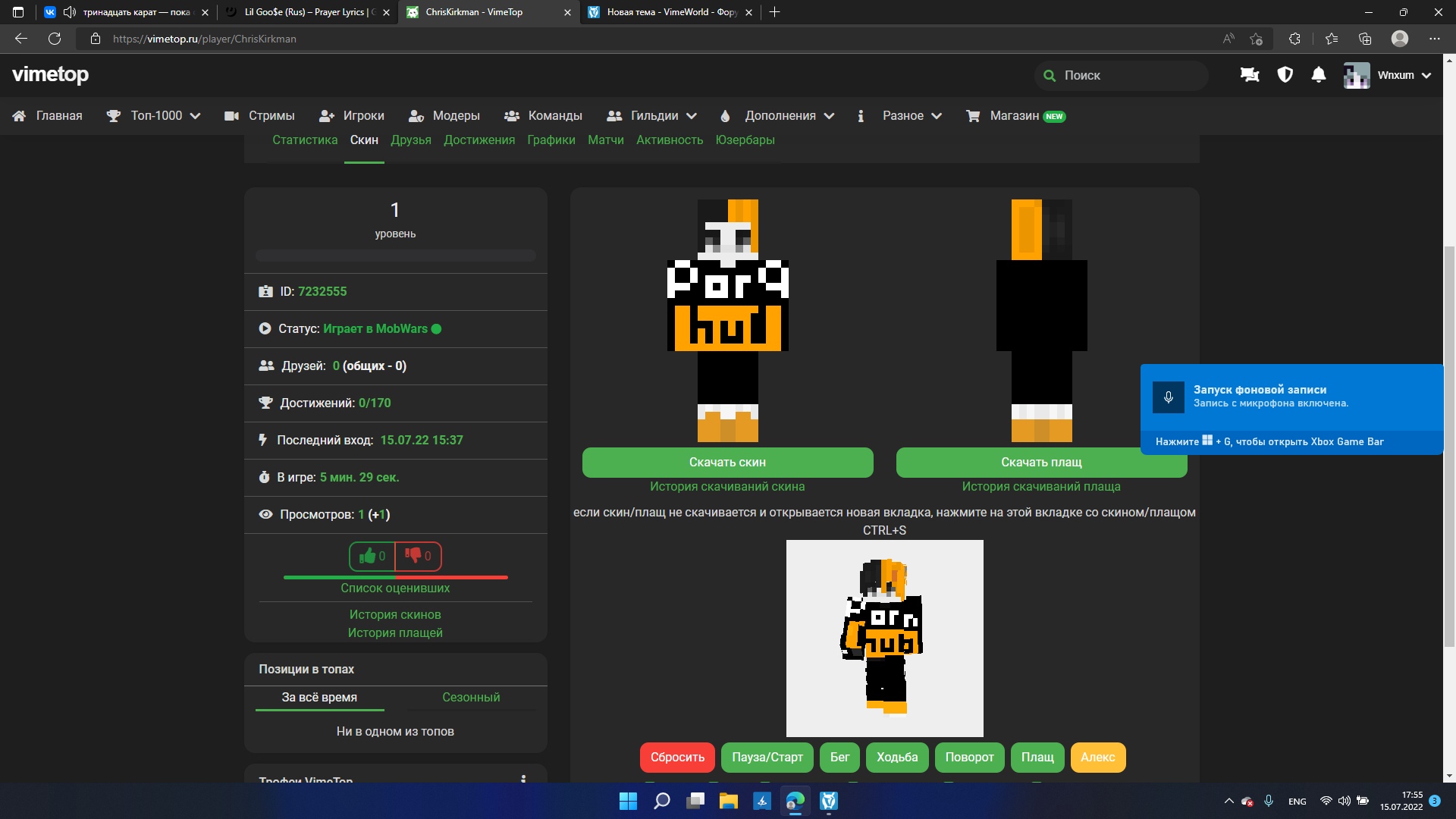
Task: Toggle the Плащ cape display button
Action: pos(1037,757)
